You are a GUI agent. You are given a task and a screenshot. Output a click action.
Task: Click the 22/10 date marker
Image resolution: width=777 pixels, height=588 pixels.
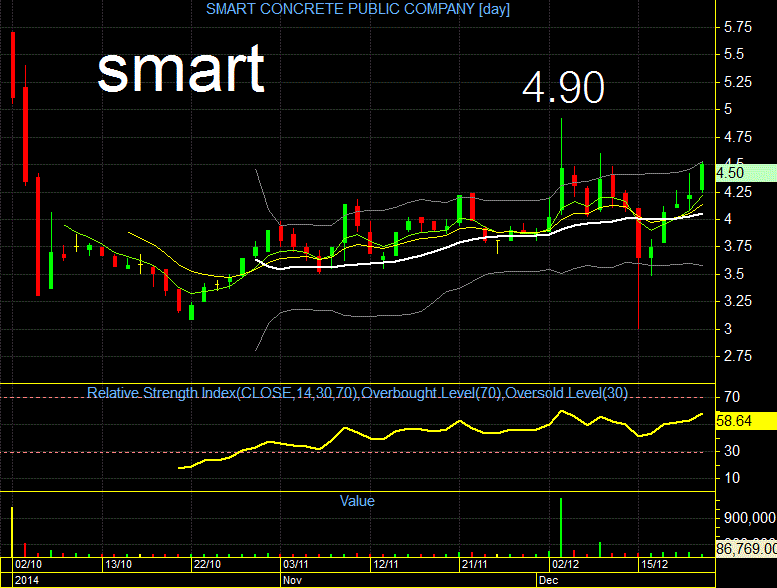click(207, 564)
